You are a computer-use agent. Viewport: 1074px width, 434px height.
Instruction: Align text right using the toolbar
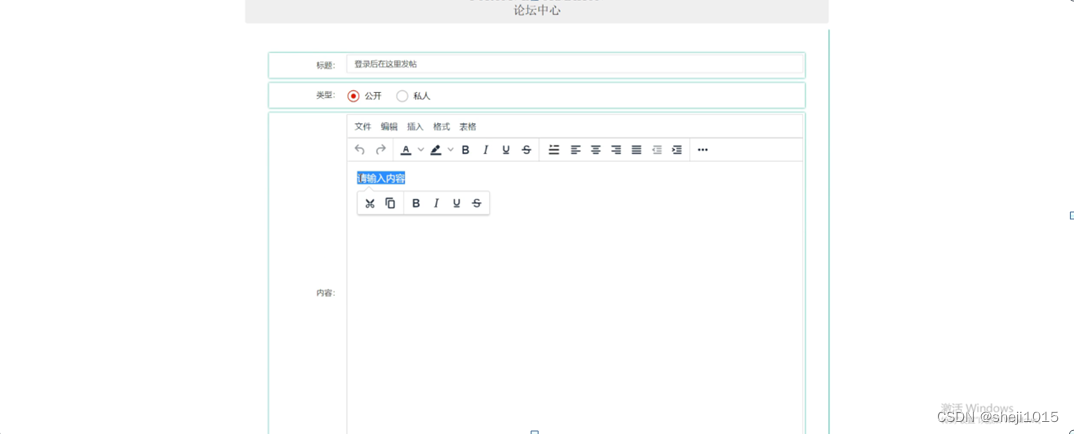[x=616, y=150]
